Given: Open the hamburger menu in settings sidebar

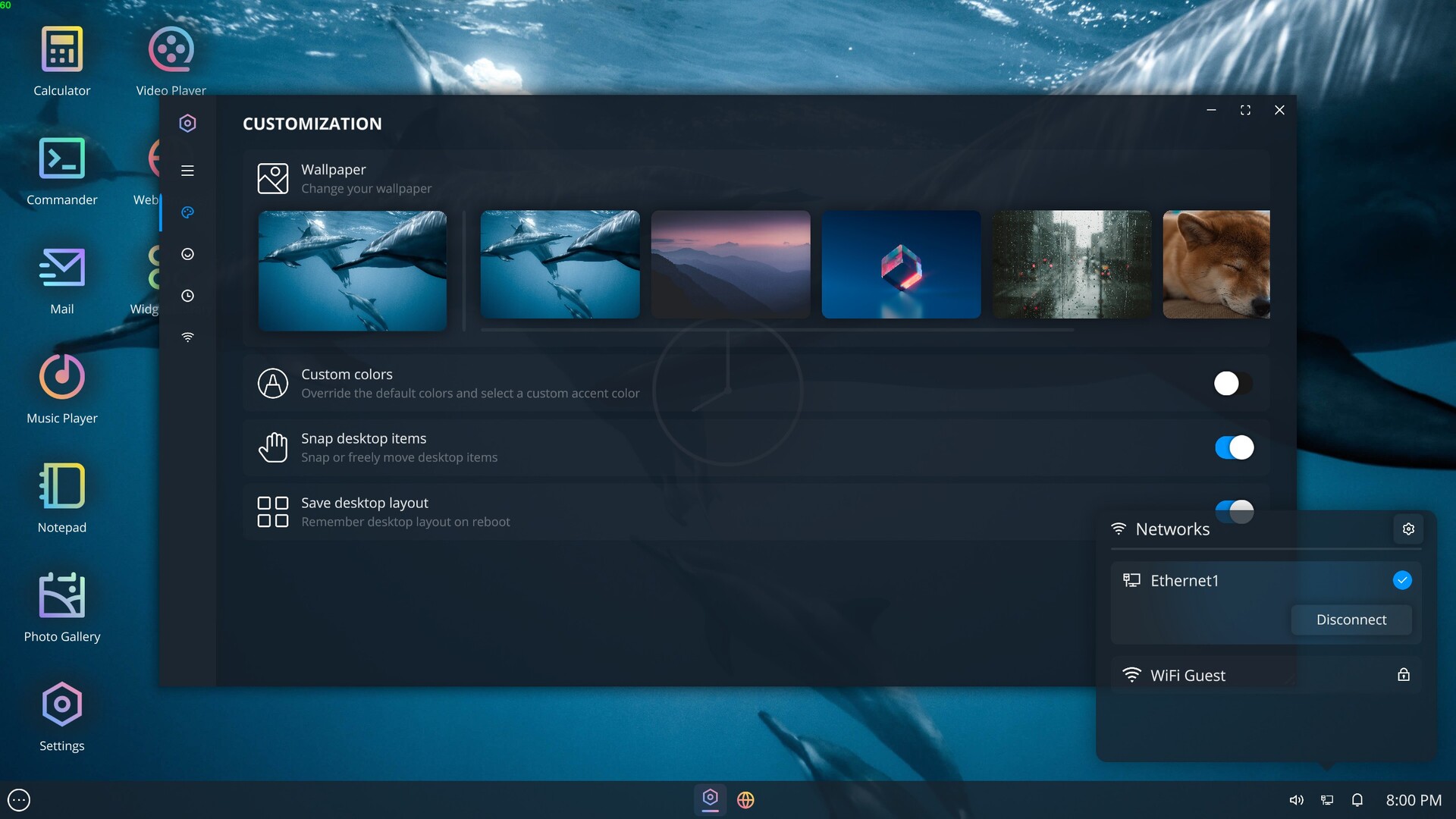Looking at the screenshot, I should [x=187, y=171].
